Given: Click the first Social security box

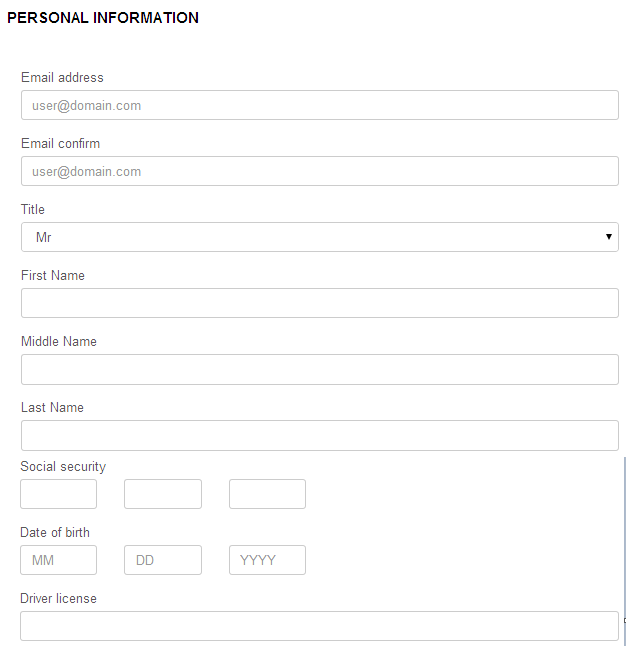Looking at the screenshot, I should 58,494.
